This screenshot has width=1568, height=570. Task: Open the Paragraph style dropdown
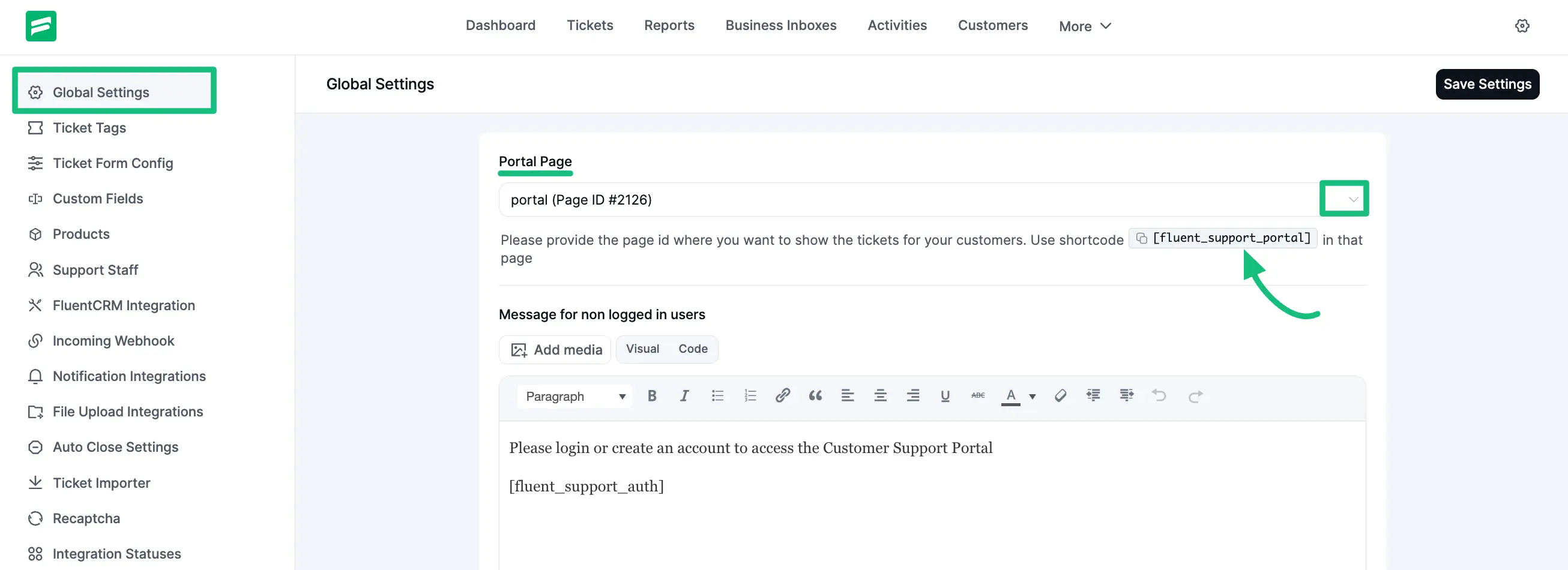click(x=573, y=395)
